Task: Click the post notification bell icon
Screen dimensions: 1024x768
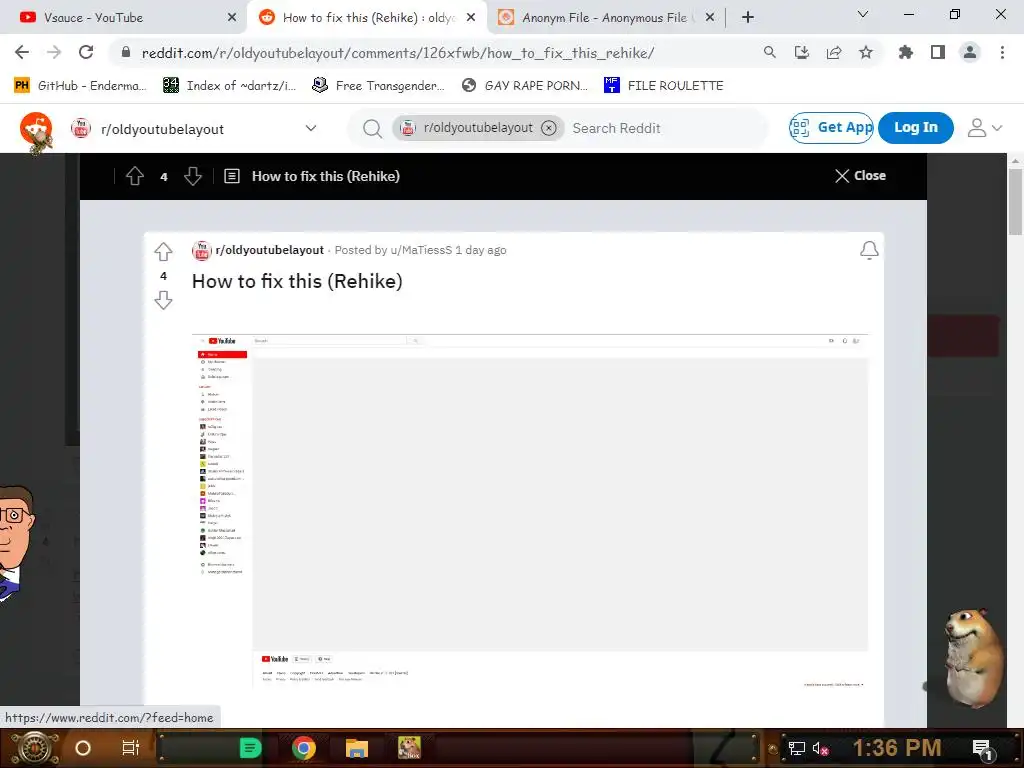Action: tap(869, 251)
